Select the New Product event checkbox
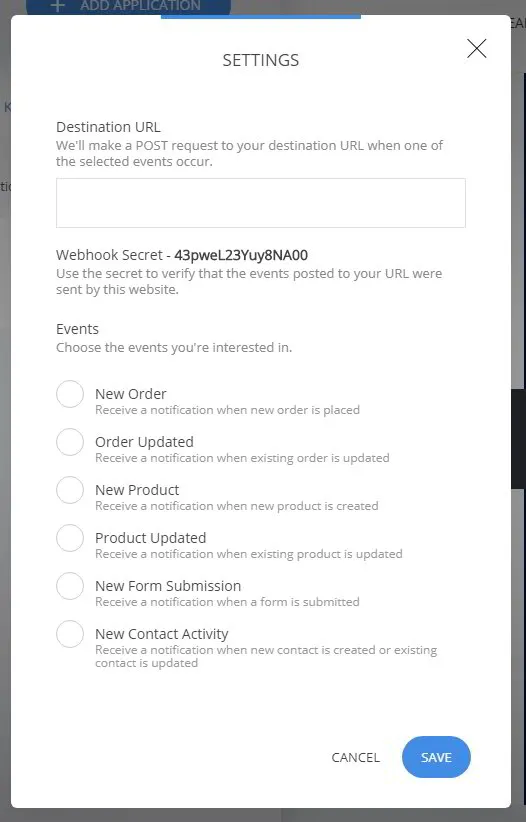526x822 pixels. [70, 490]
